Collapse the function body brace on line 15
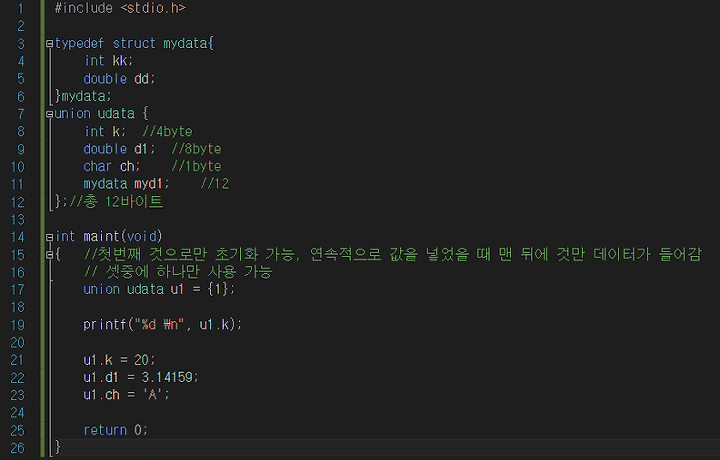Image resolution: width=720 pixels, height=460 pixels. (x=50, y=255)
